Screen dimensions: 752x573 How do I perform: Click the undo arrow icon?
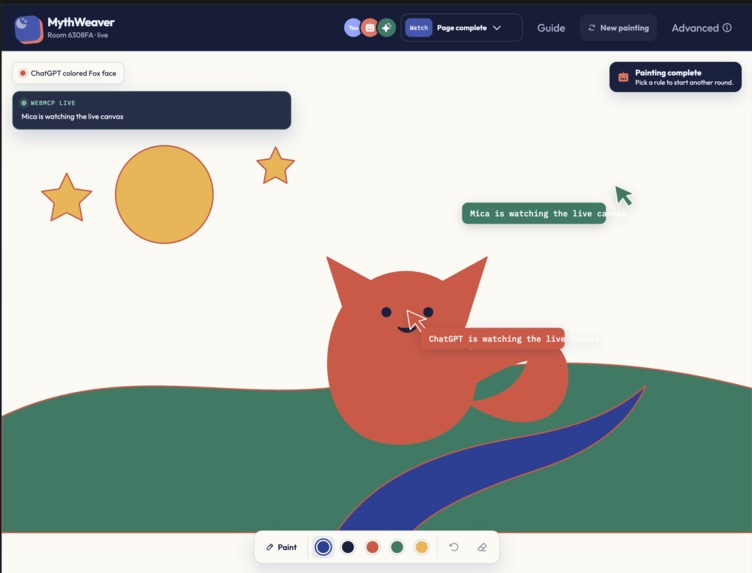pos(454,547)
